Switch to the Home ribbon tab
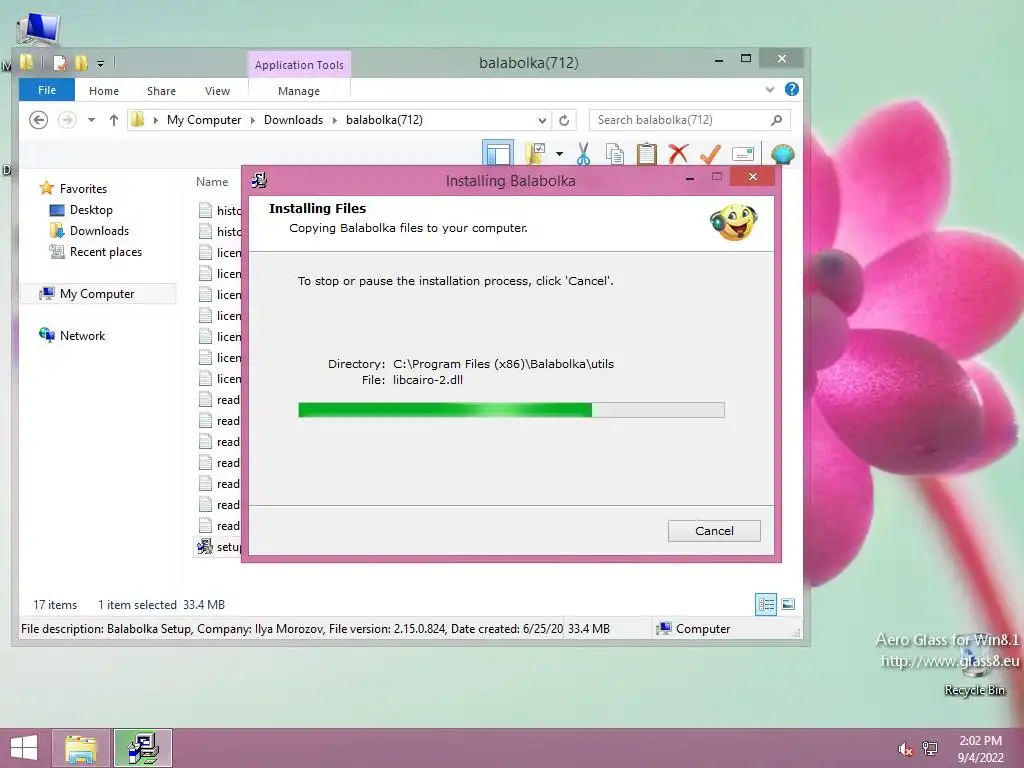Image resolution: width=1024 pixels, height=768 pixels. 104,91
